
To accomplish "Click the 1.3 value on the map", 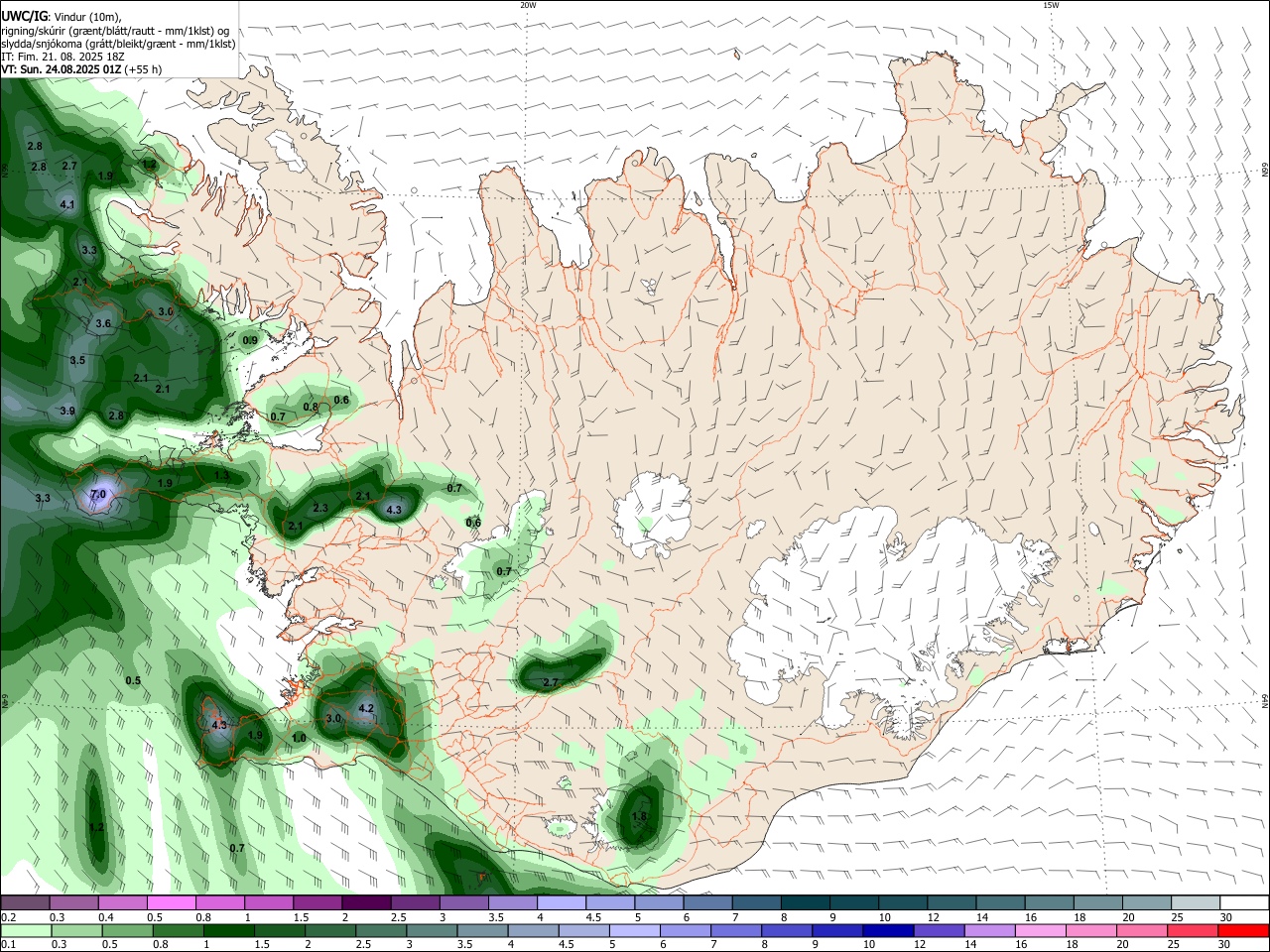I will [x=221, y=476].
